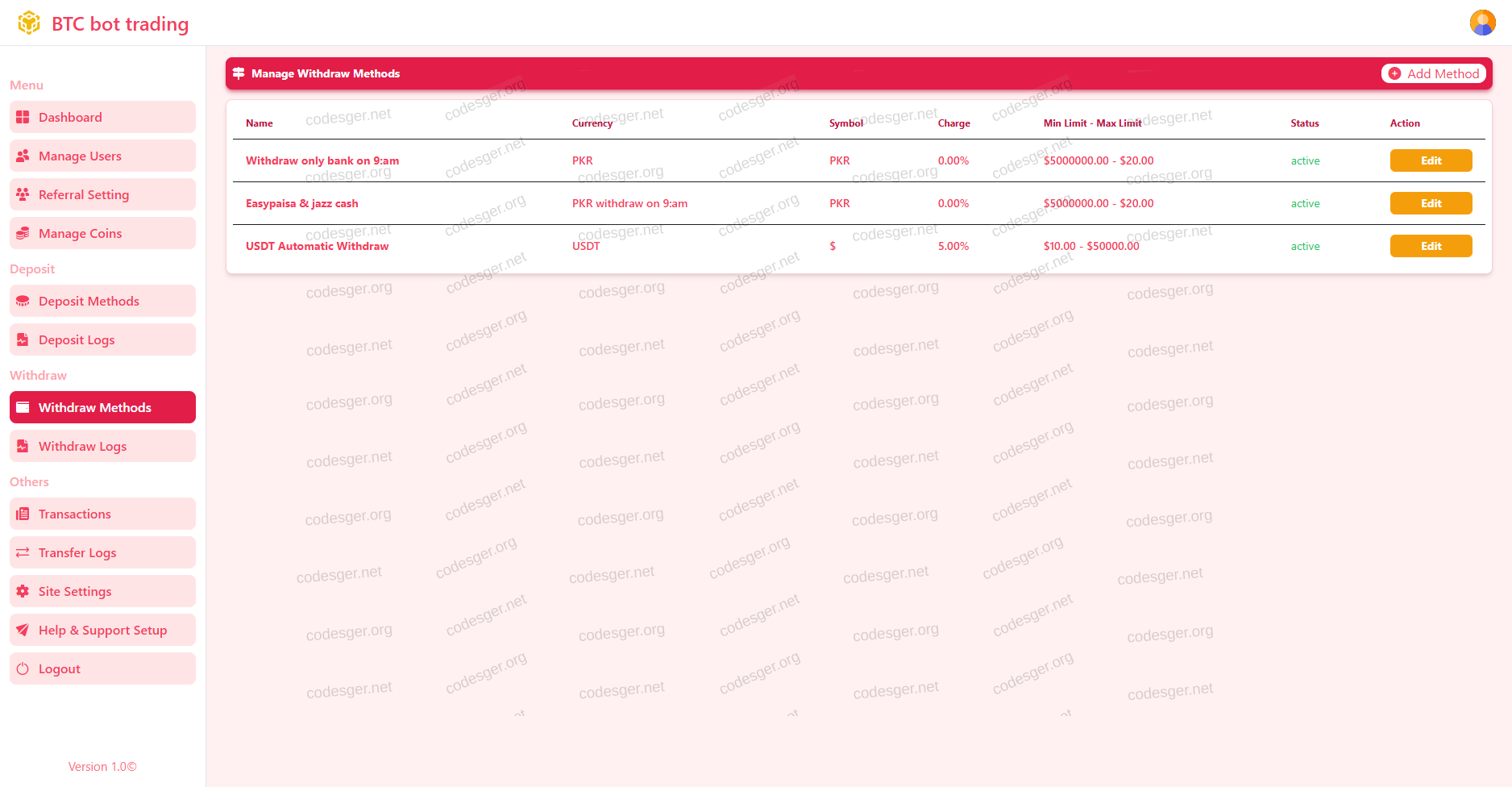Click the plus icon on Add Method

[x=1394, y=73]
